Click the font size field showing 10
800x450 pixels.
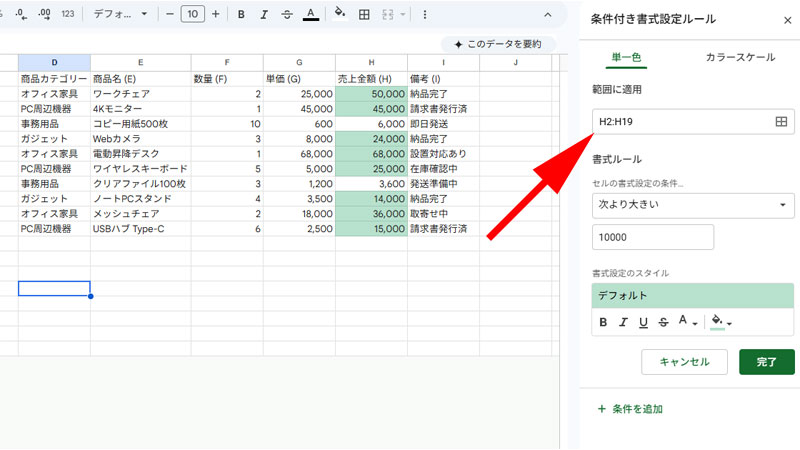(192, 14)
